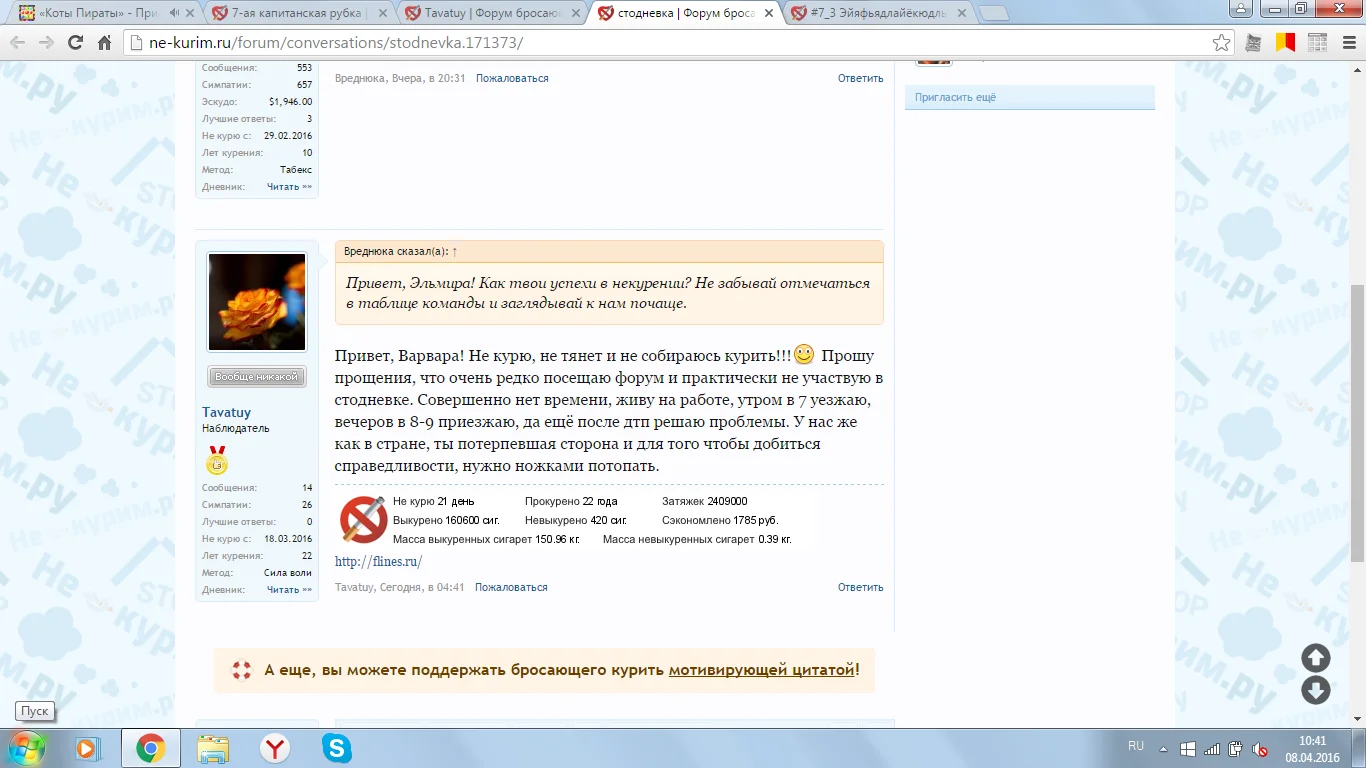The height and width of the screenshot is (768, 1366).
Task: Close the «7-ая капитанская рубка» tab
Action: [381, 13]
